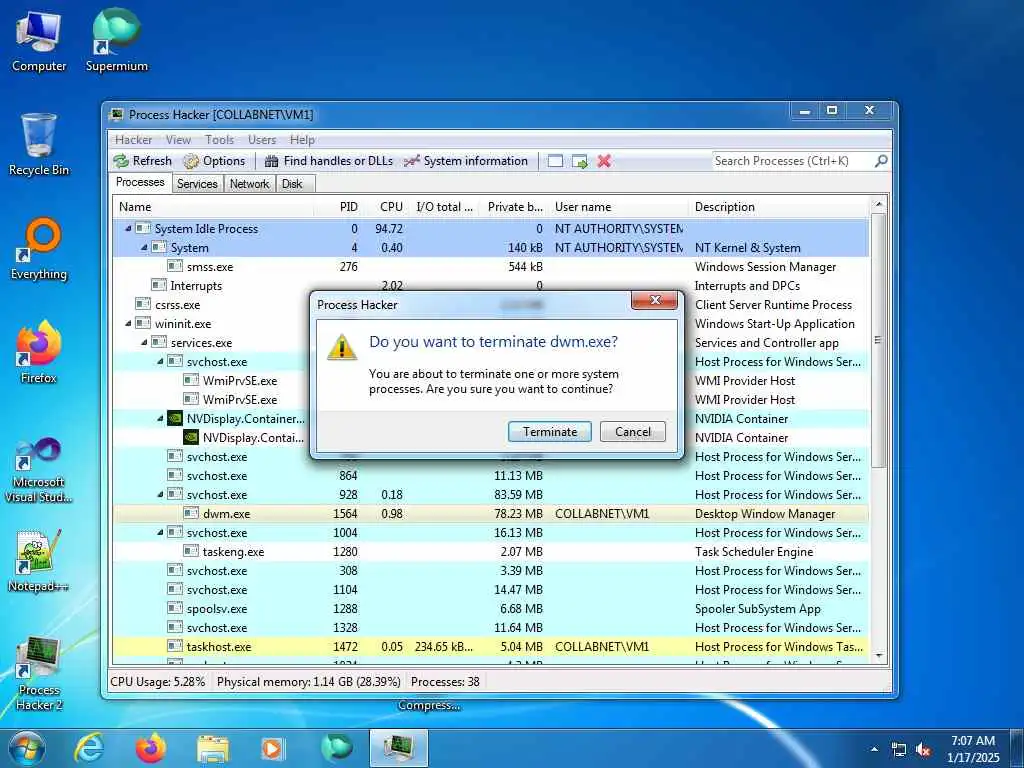The height and width of the screenshot is (768, 1024).
Task: Open Recycle Bin desktop icon
Action: pos(39,145)
